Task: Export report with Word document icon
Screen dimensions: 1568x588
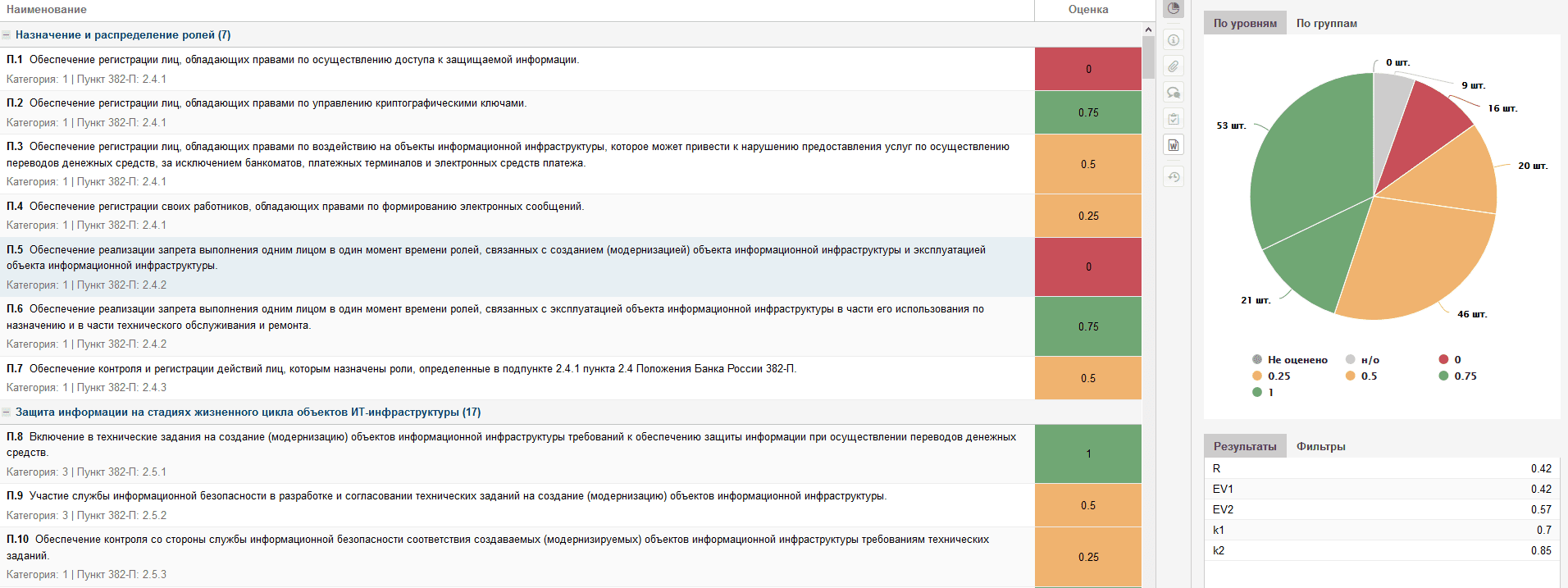Action: tap(1174, 145)
